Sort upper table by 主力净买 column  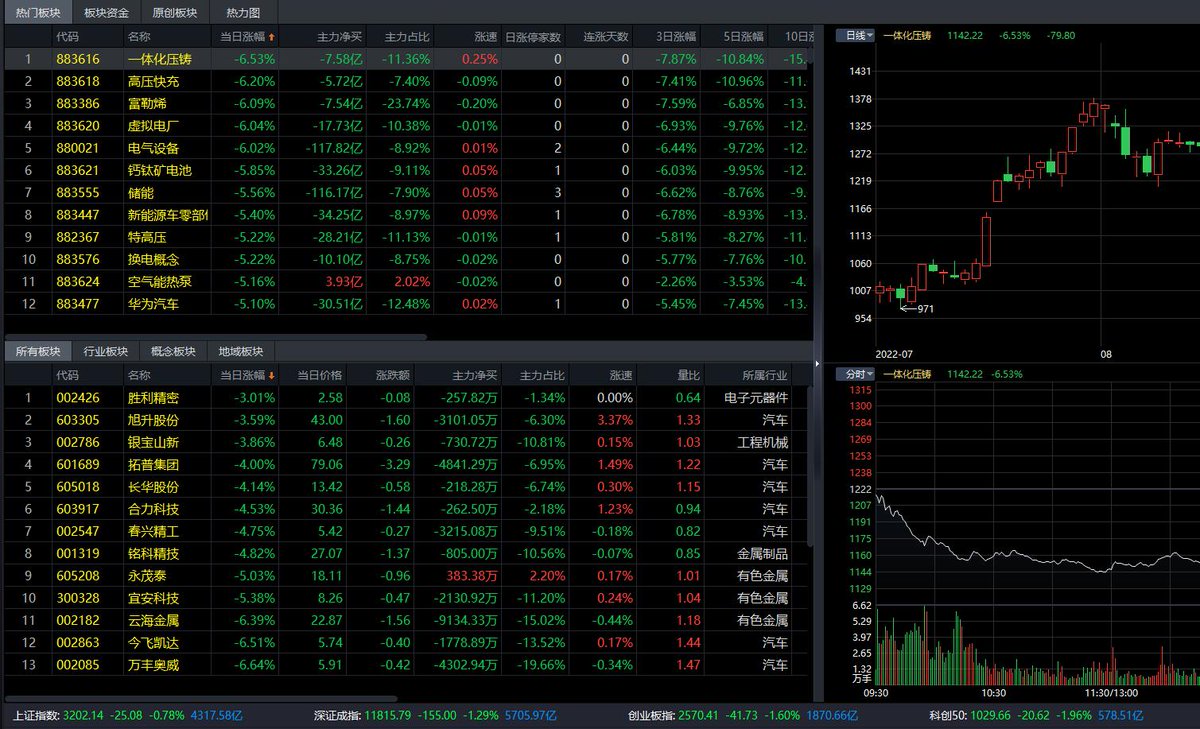click(339, 37)
